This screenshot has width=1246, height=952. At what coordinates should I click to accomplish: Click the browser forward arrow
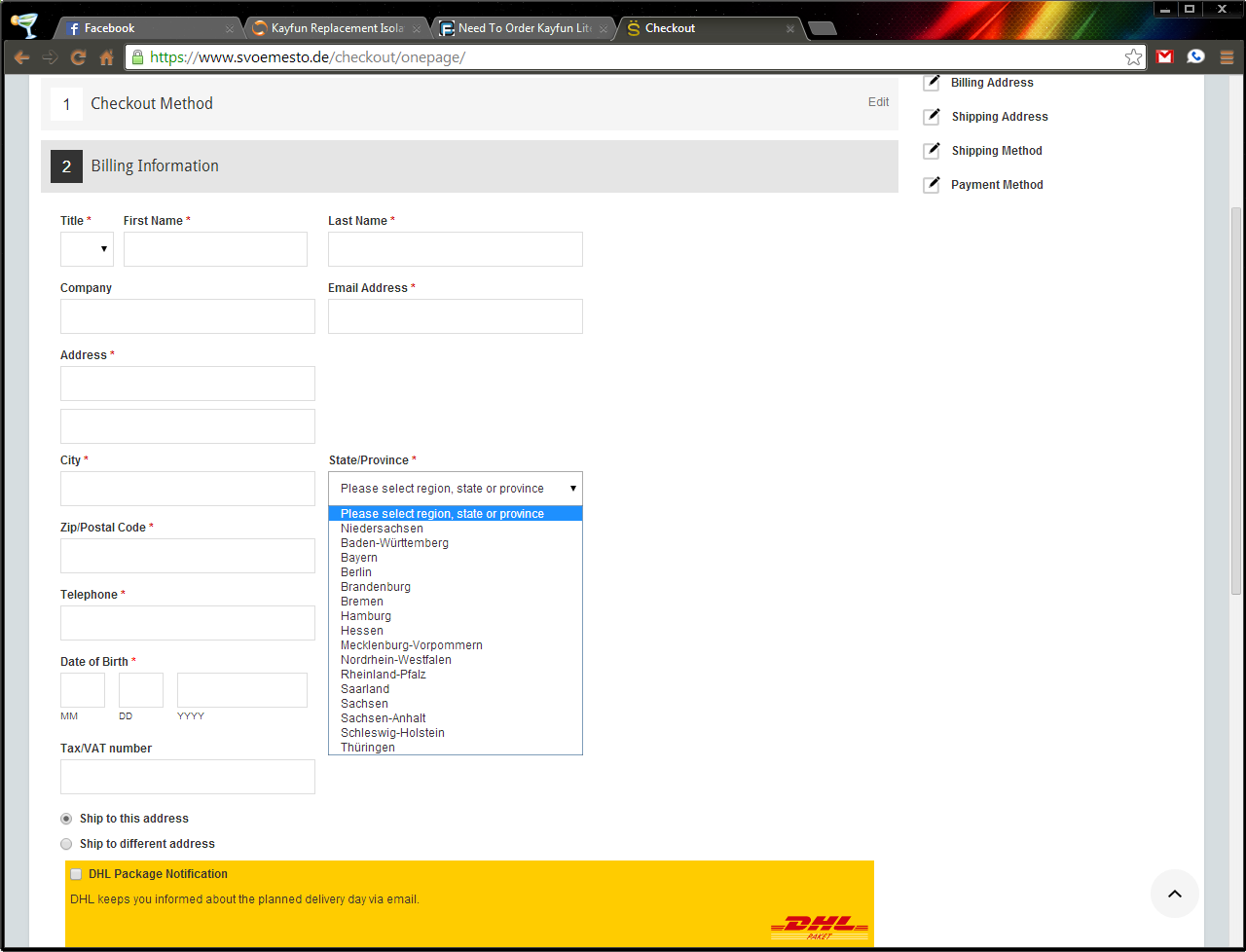pos(51,57)
